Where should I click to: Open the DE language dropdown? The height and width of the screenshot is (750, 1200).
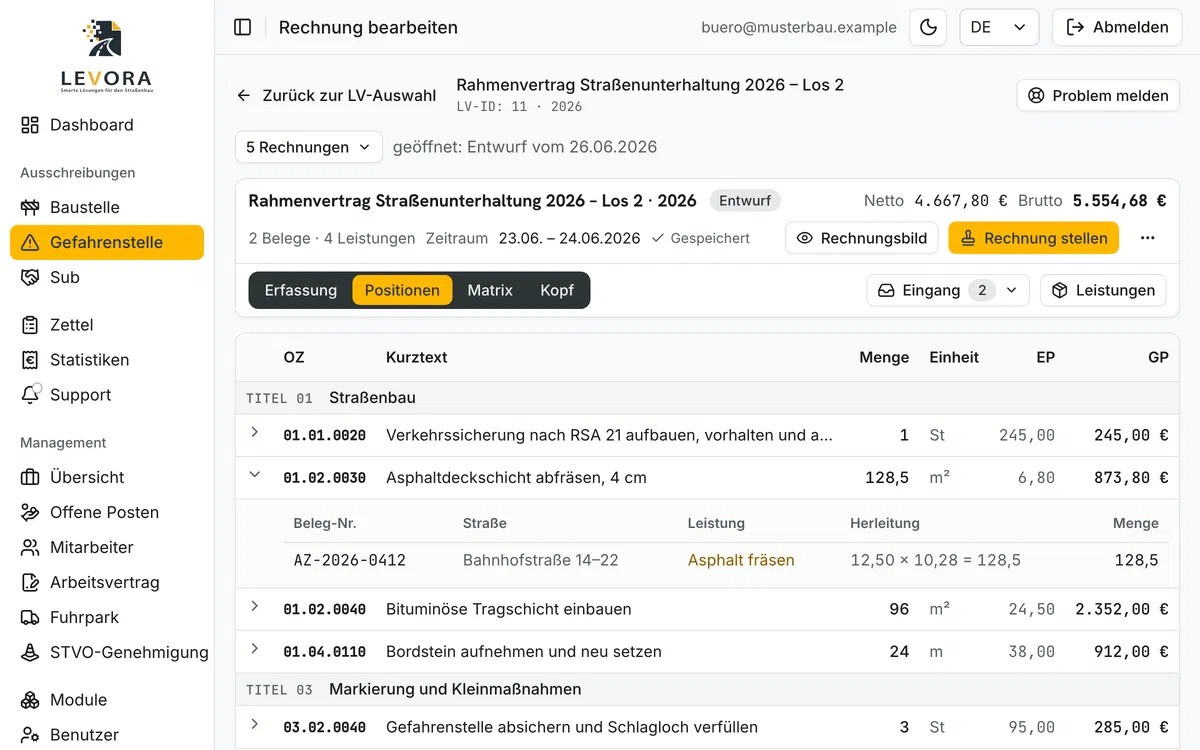[x=999, y=27]
